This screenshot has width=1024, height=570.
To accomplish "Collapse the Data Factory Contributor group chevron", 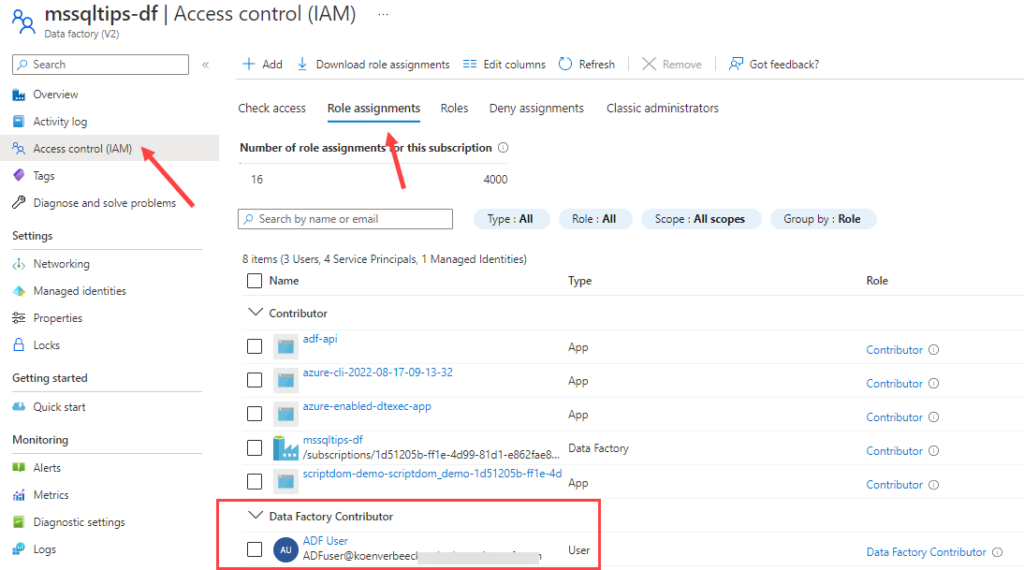I will (x=255, y=516).
